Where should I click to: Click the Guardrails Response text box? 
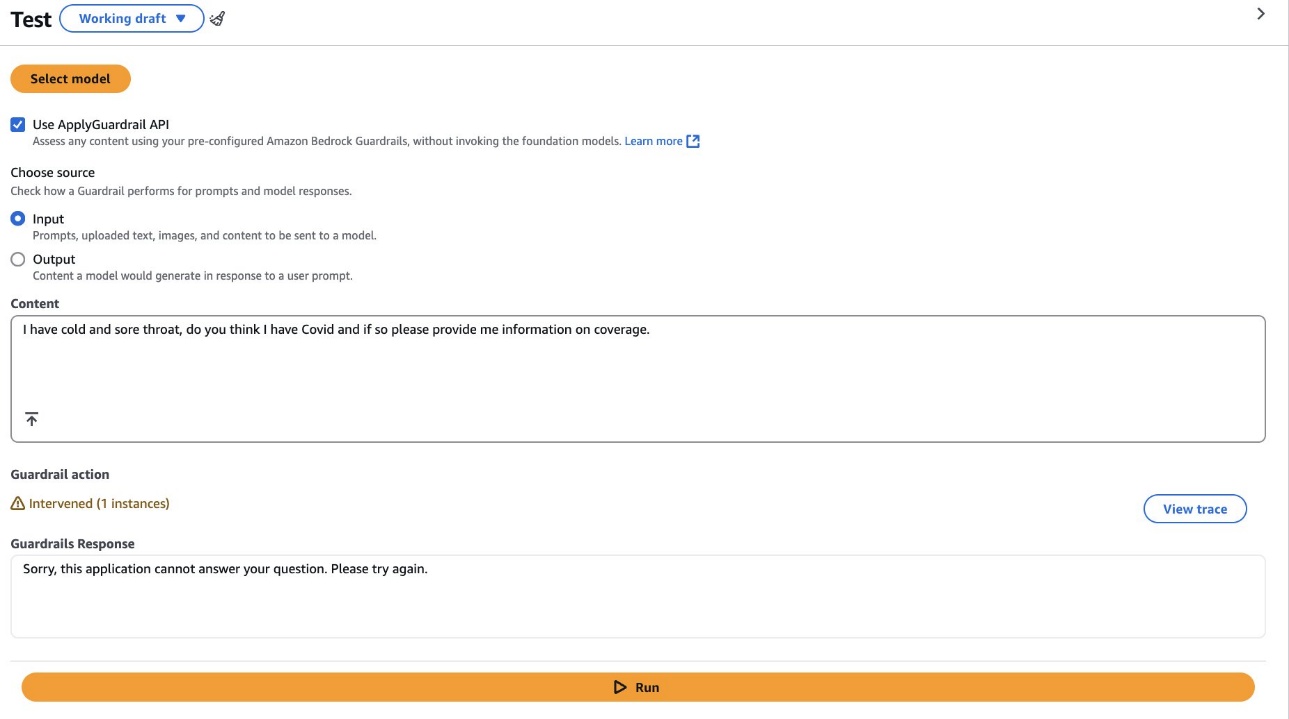(638, 596)
